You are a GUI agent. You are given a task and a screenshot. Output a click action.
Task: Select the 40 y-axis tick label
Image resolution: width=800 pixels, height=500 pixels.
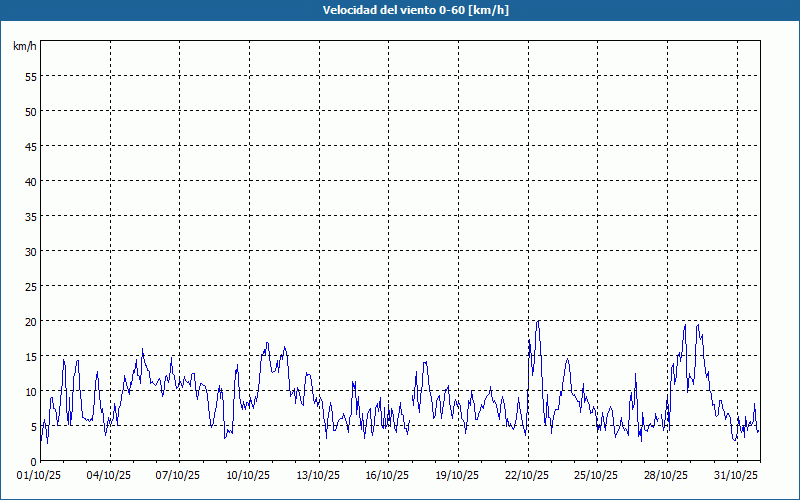click(x=31, y=181)
